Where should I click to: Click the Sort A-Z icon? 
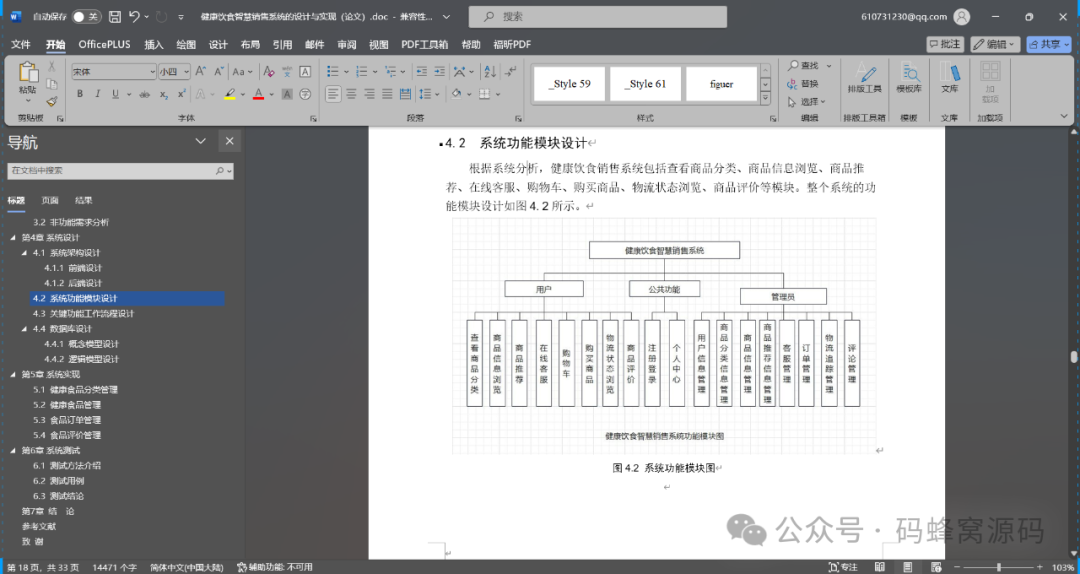click(490, 71)
